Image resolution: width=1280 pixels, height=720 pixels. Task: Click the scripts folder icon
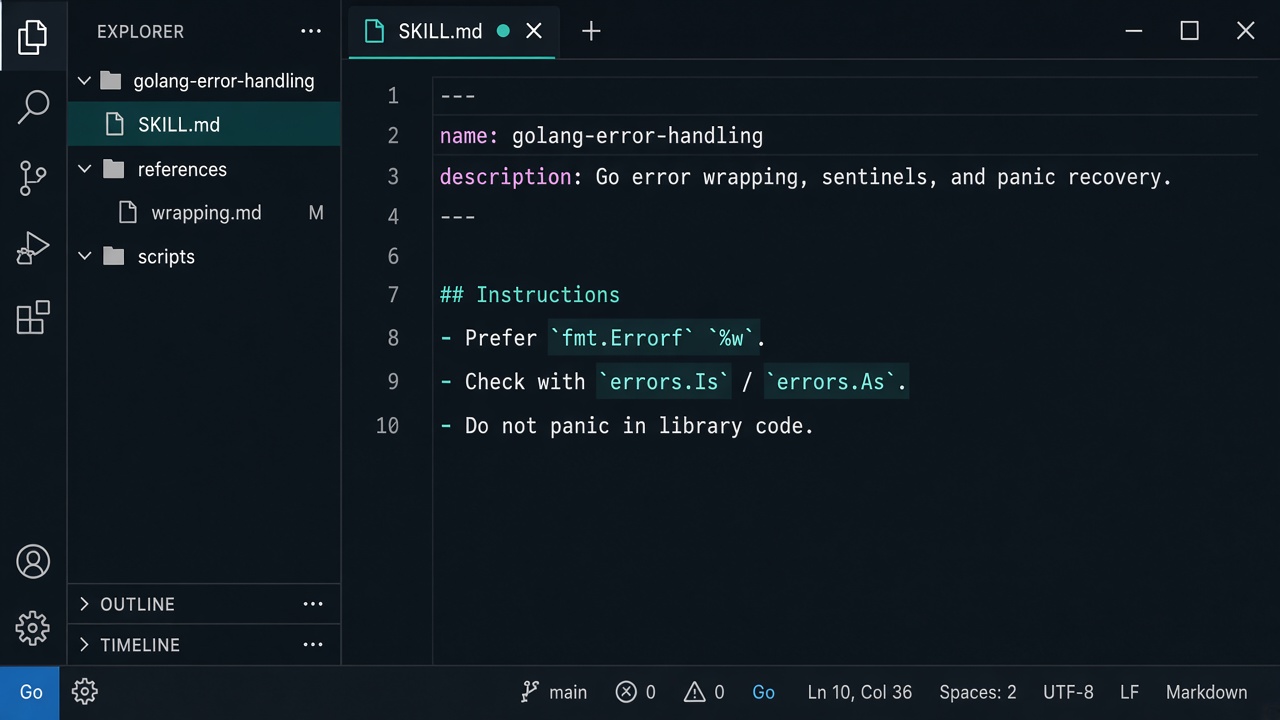point(114,257)
